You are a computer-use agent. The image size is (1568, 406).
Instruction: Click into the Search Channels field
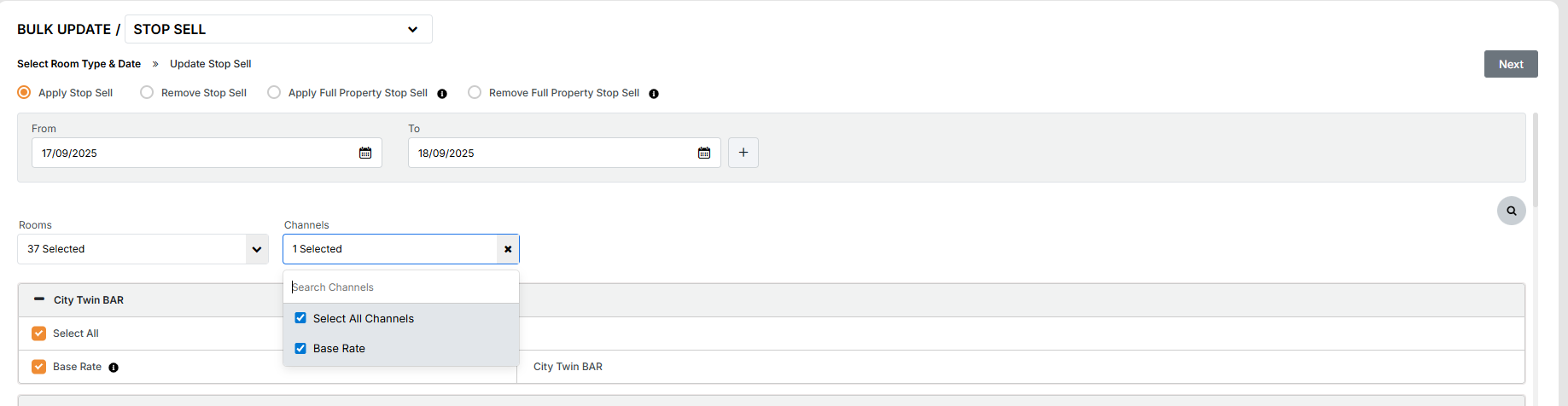401,287
